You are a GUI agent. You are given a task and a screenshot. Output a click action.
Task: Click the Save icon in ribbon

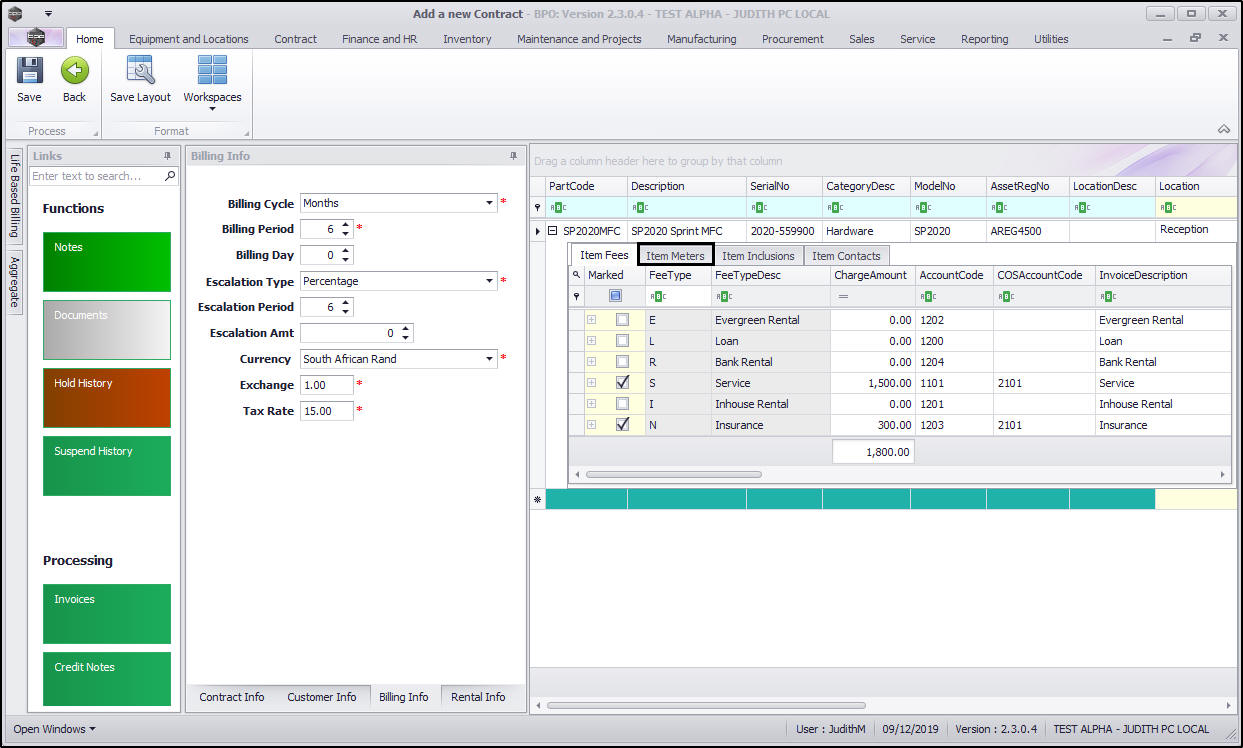[29, 71]
